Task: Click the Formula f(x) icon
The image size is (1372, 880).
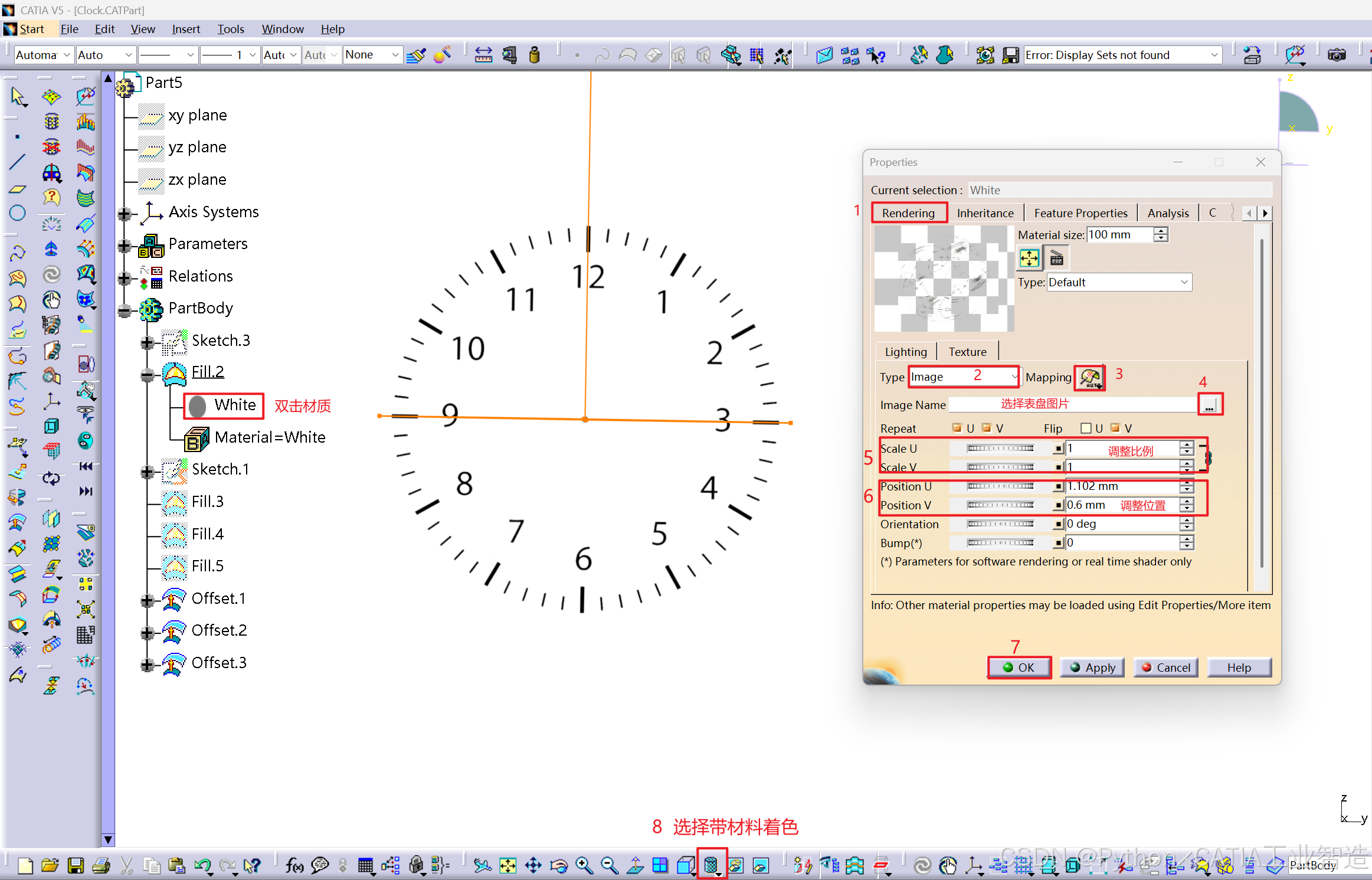Action: coord(294,866)
